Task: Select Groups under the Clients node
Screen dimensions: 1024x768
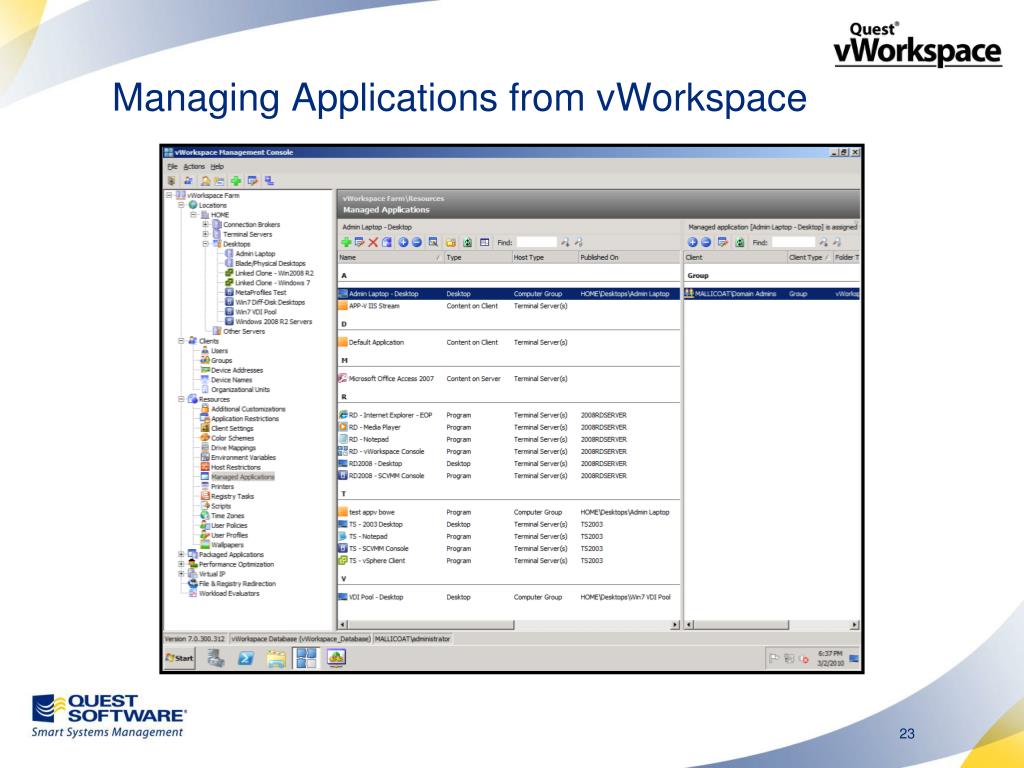Action: coord(221,360)
